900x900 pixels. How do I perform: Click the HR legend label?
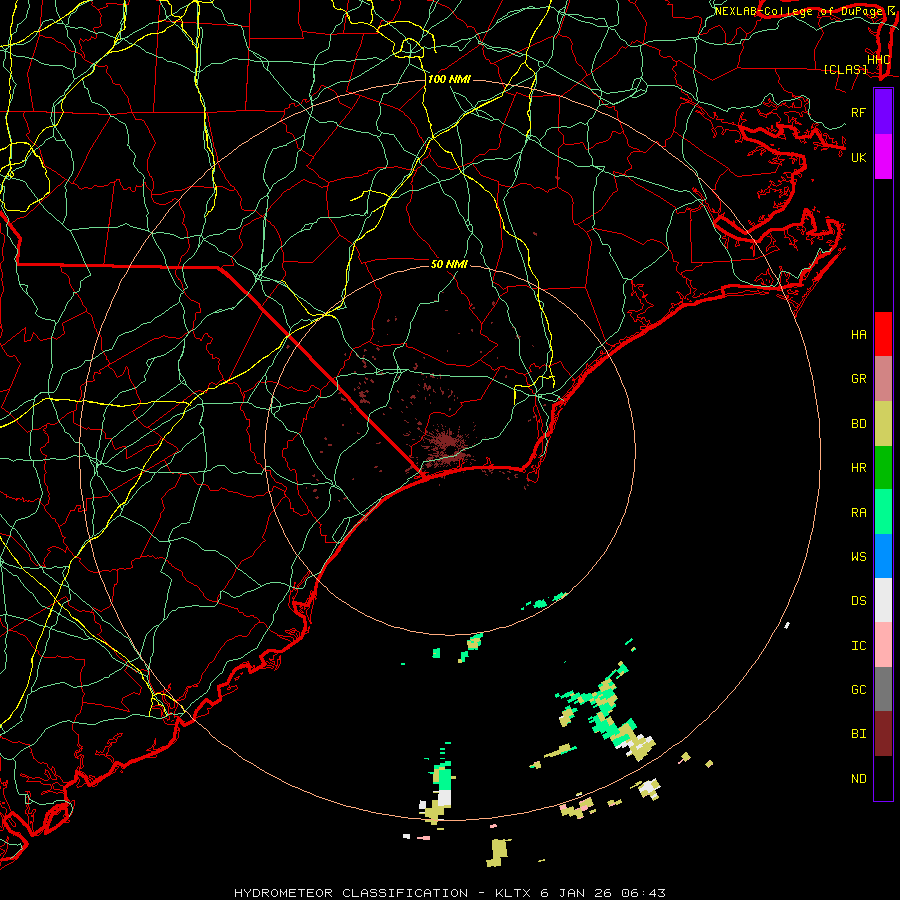[x=858, y=468]
